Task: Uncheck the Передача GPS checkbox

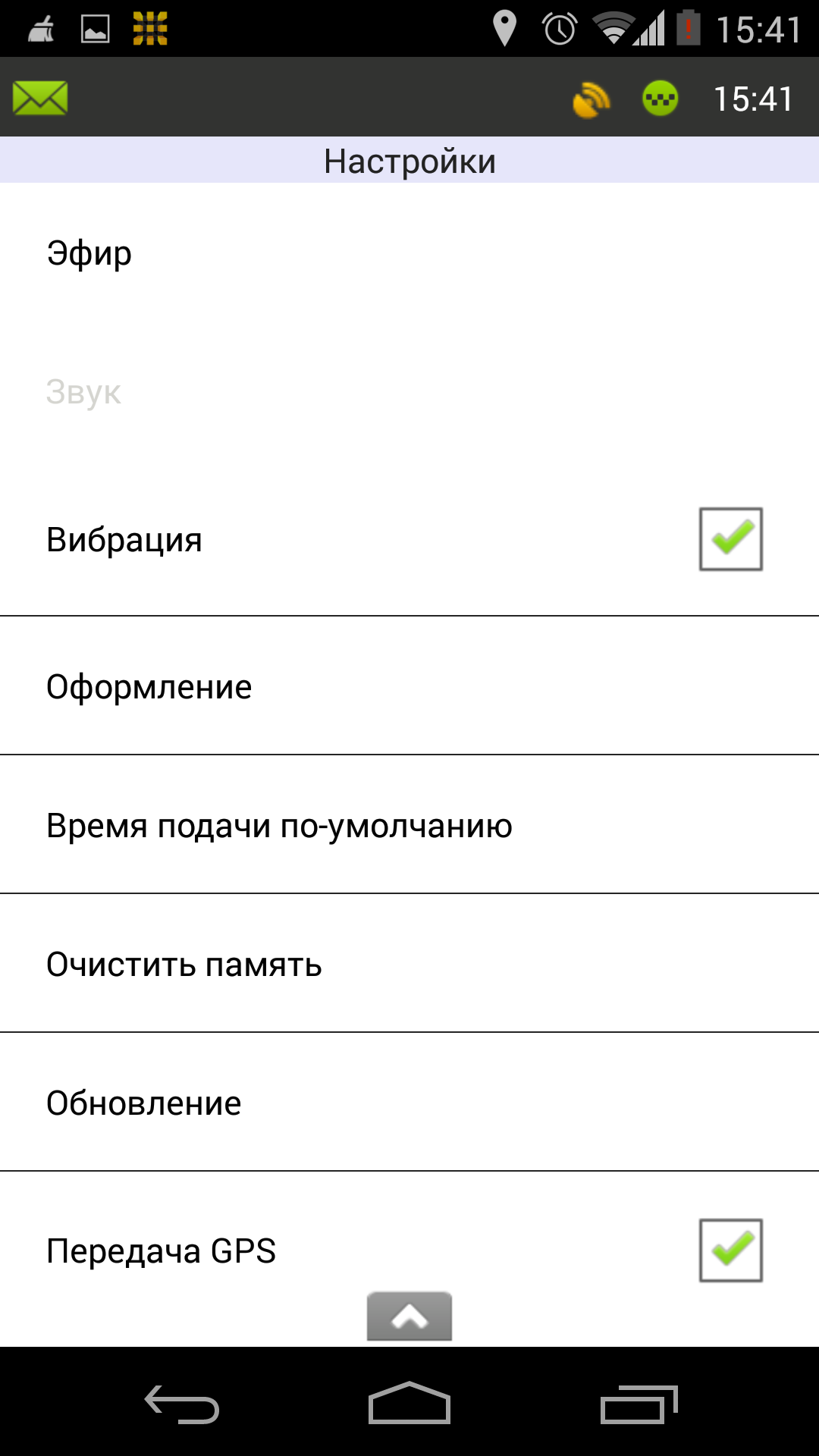Action: 730,1250
